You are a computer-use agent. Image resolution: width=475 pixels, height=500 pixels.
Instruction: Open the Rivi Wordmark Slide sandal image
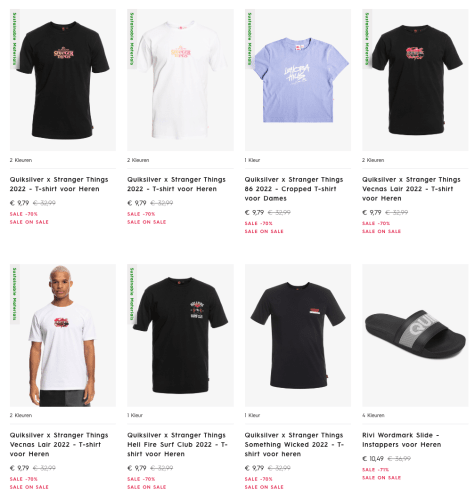[x=415, y=335]
